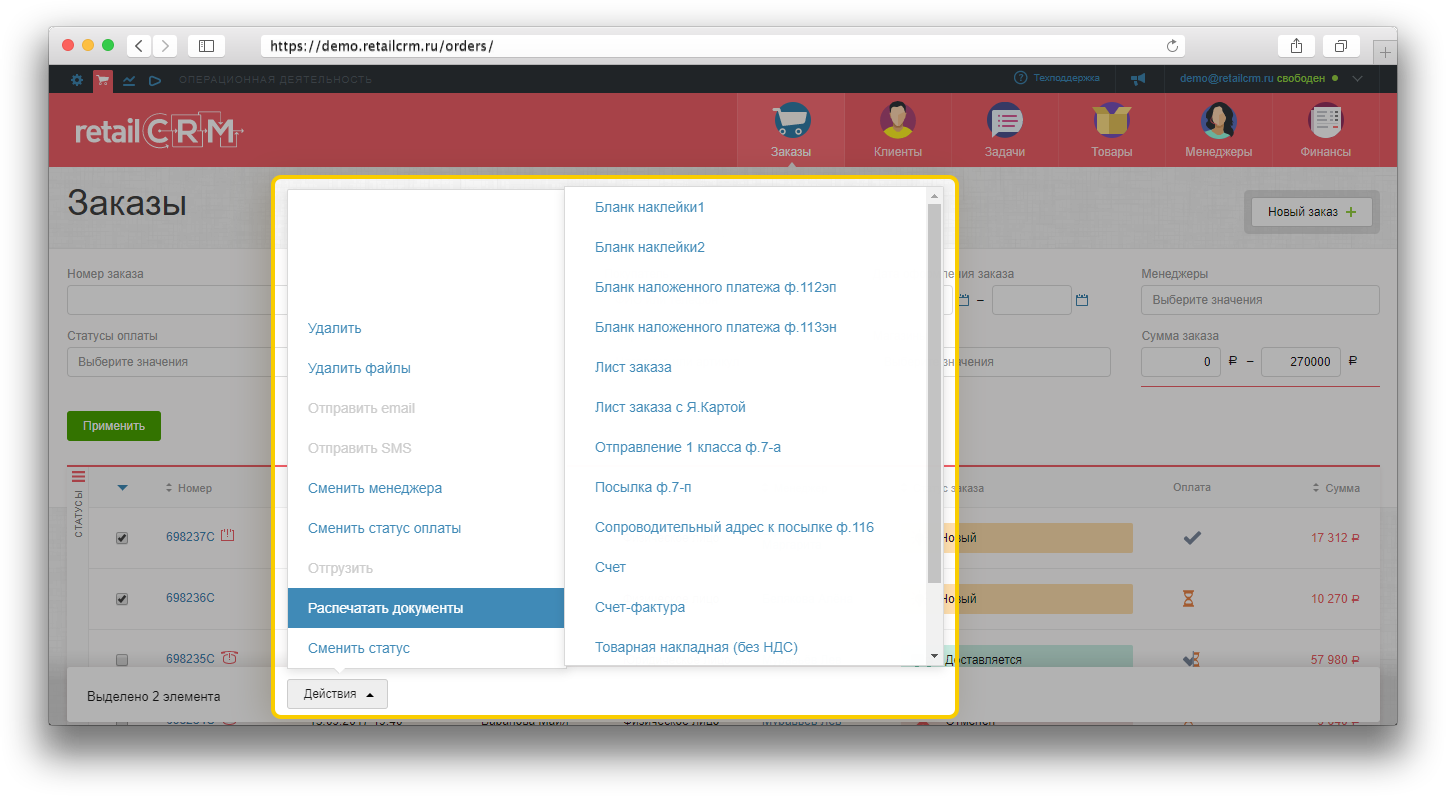Open the select-all dropdown arrow in table header
The image size is (1446, 796).
(x=123, y=488)
